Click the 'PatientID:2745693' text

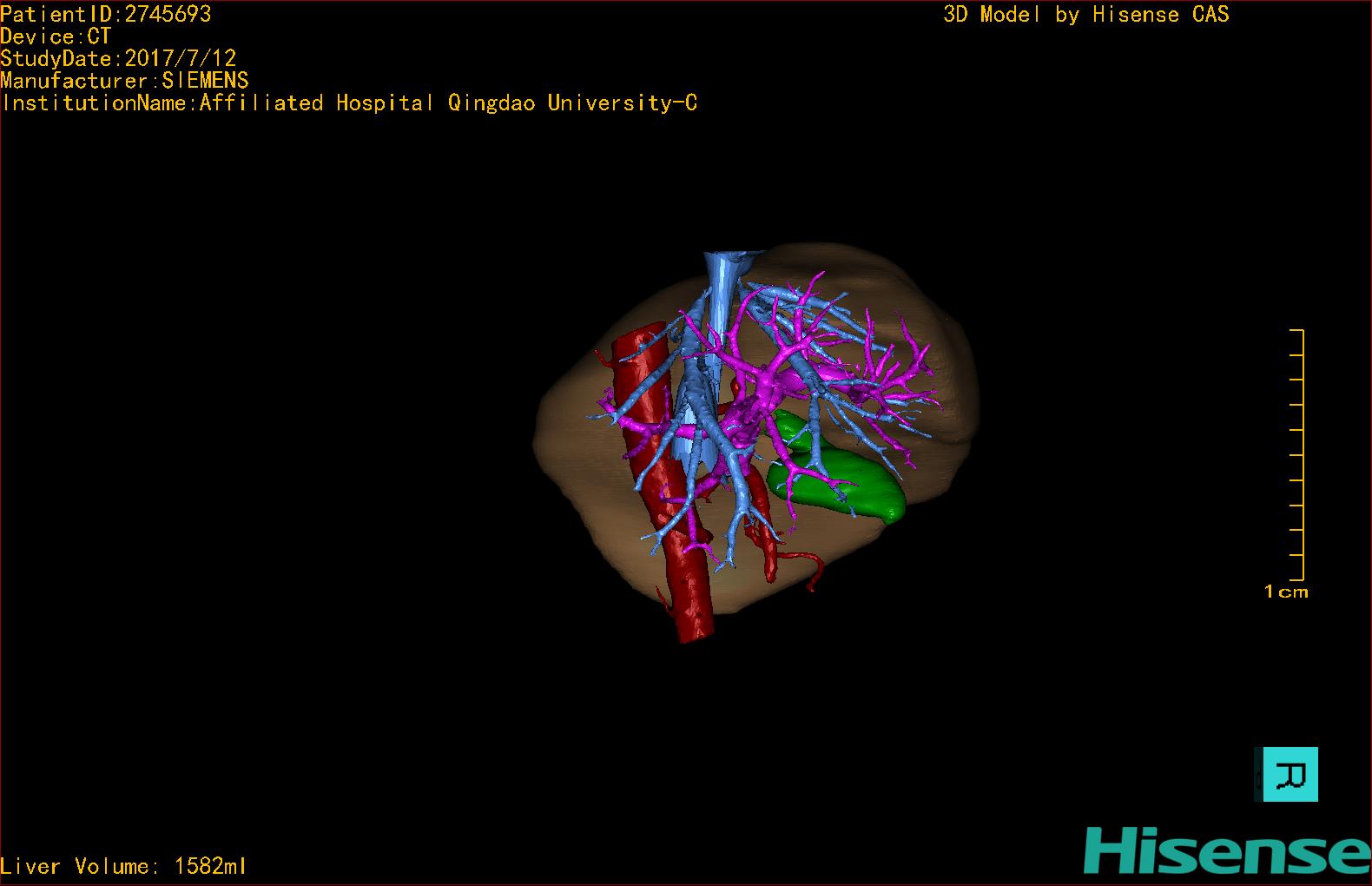106,14
